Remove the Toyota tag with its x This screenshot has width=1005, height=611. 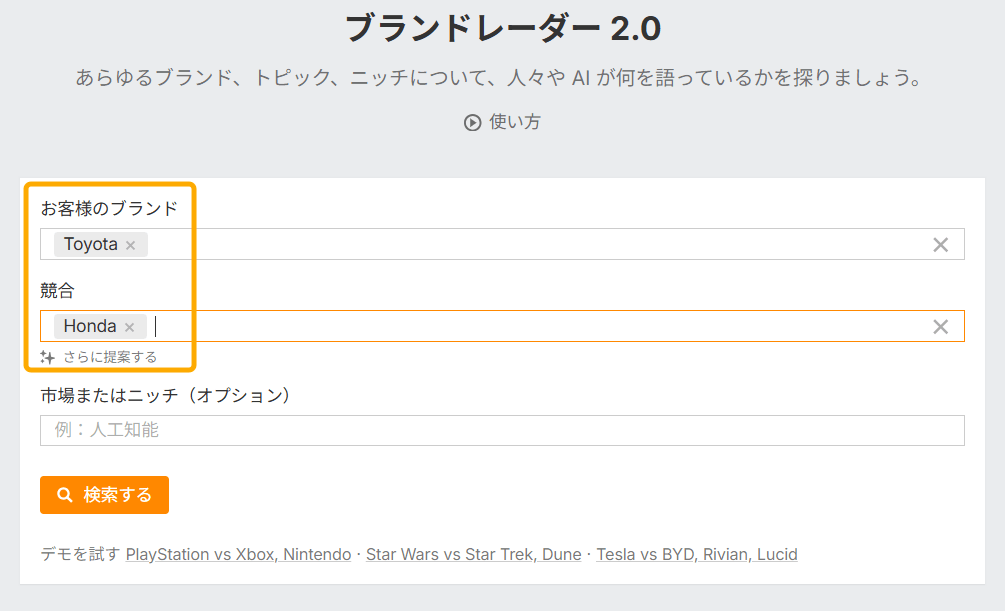[x=130, y=245]
